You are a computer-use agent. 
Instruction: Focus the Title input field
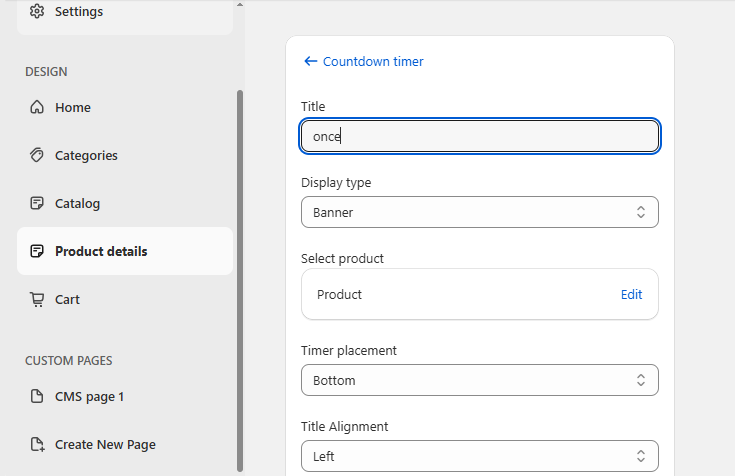480,136
